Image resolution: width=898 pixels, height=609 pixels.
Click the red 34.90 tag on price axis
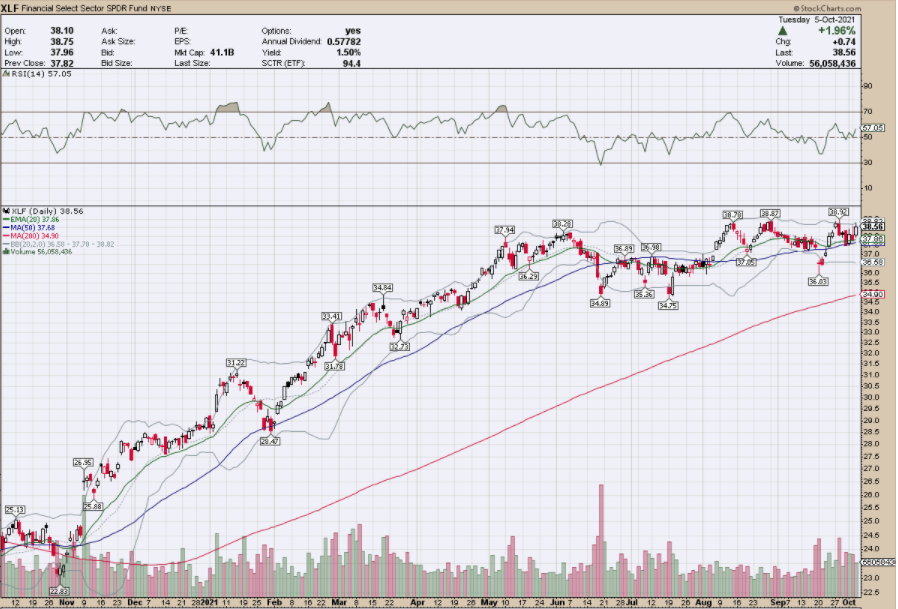coord(873,294)
